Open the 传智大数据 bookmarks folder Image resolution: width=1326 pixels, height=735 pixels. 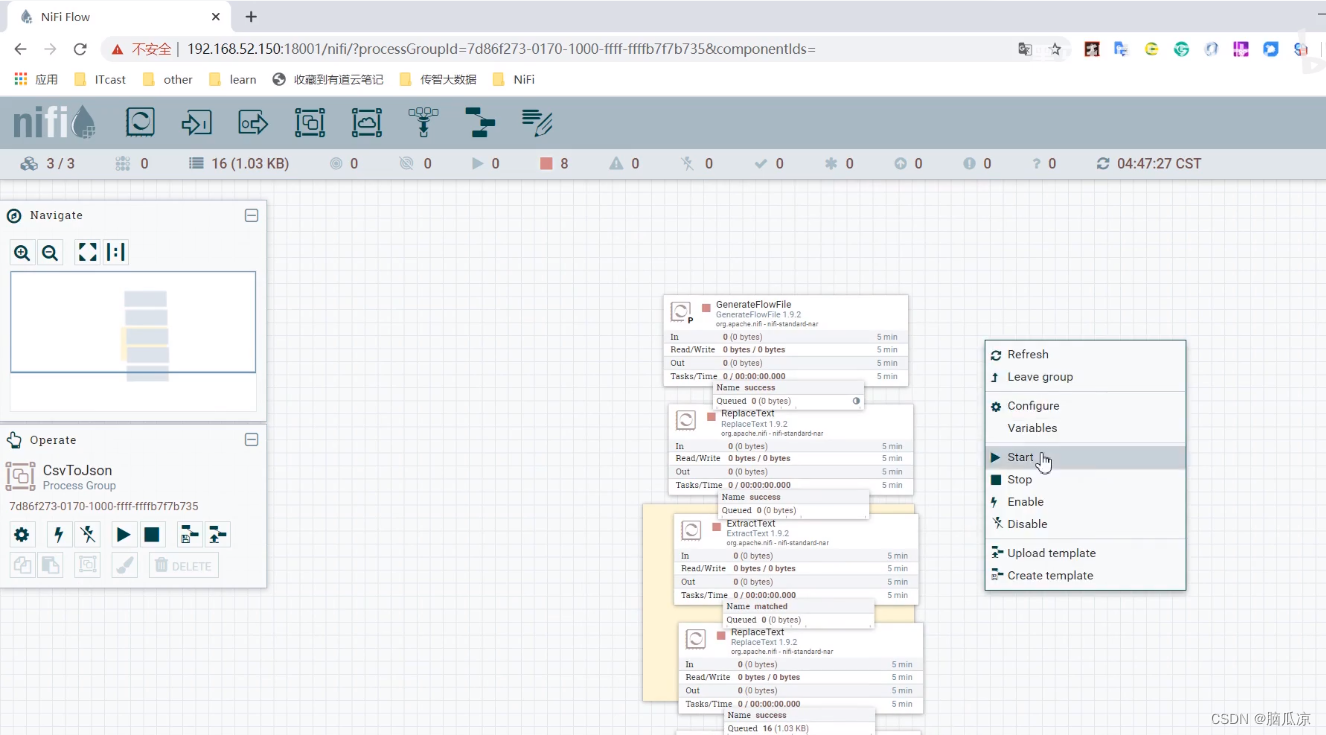[x=438, y=79]
